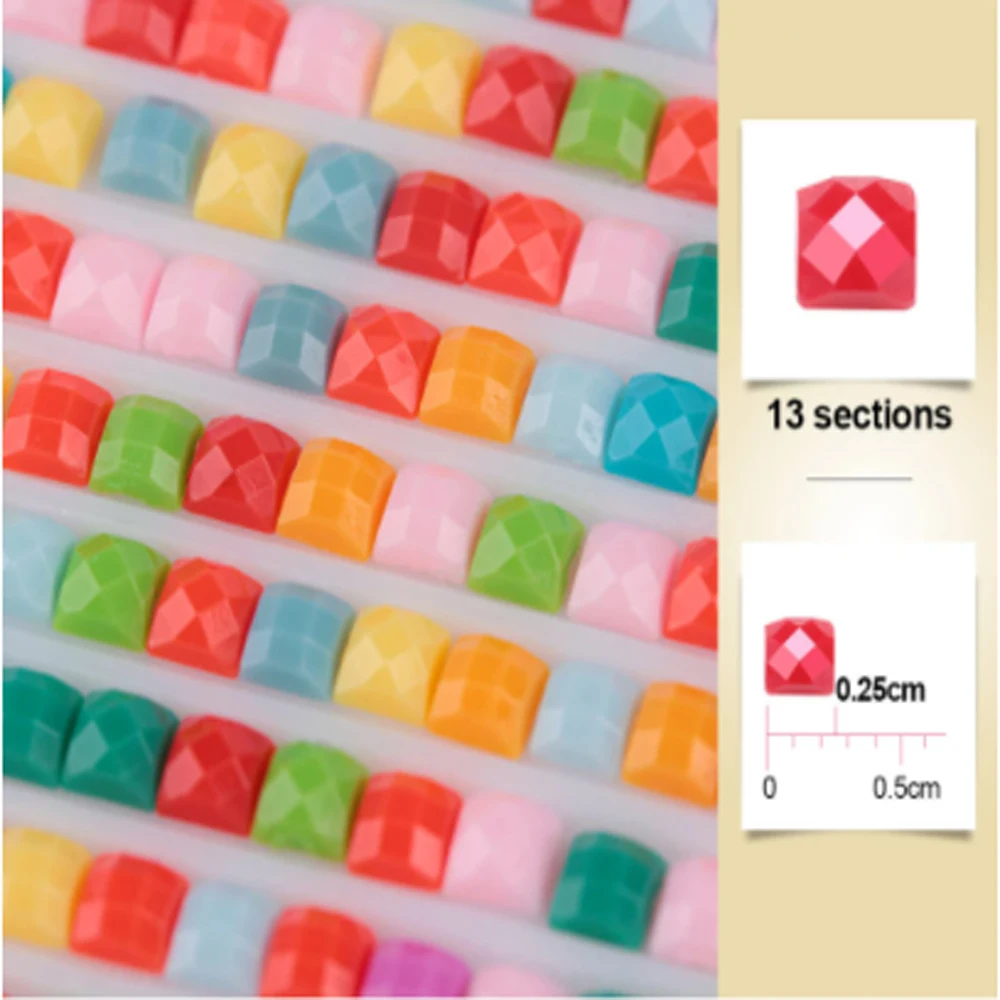The width and height of the screenshot is (1000, 1000).
Task: Click the "0" label under the ruler
Action: (770, 788)
